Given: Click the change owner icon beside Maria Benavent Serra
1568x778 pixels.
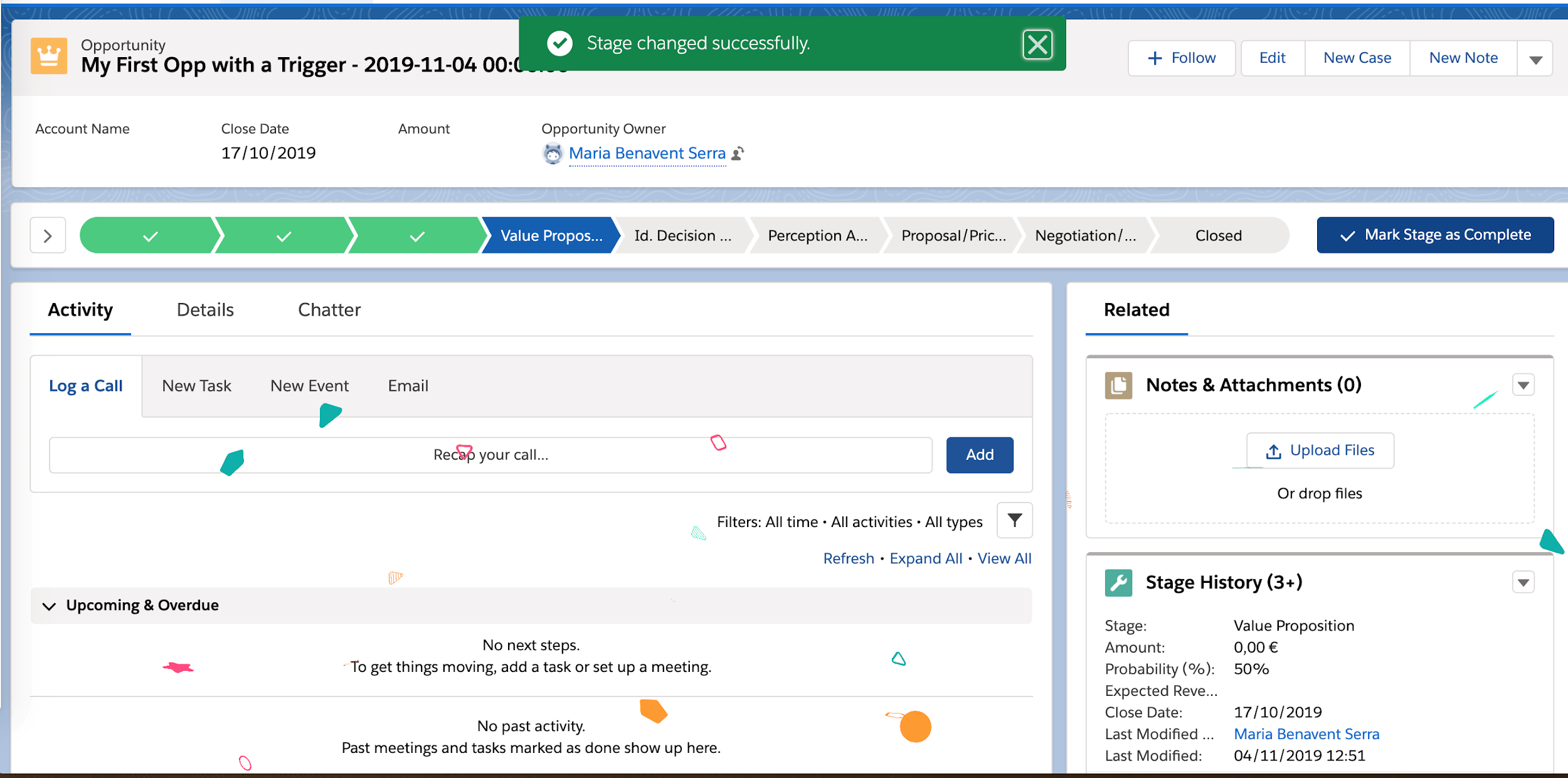Looking at the screenshot, I should (x=738, y=153).
